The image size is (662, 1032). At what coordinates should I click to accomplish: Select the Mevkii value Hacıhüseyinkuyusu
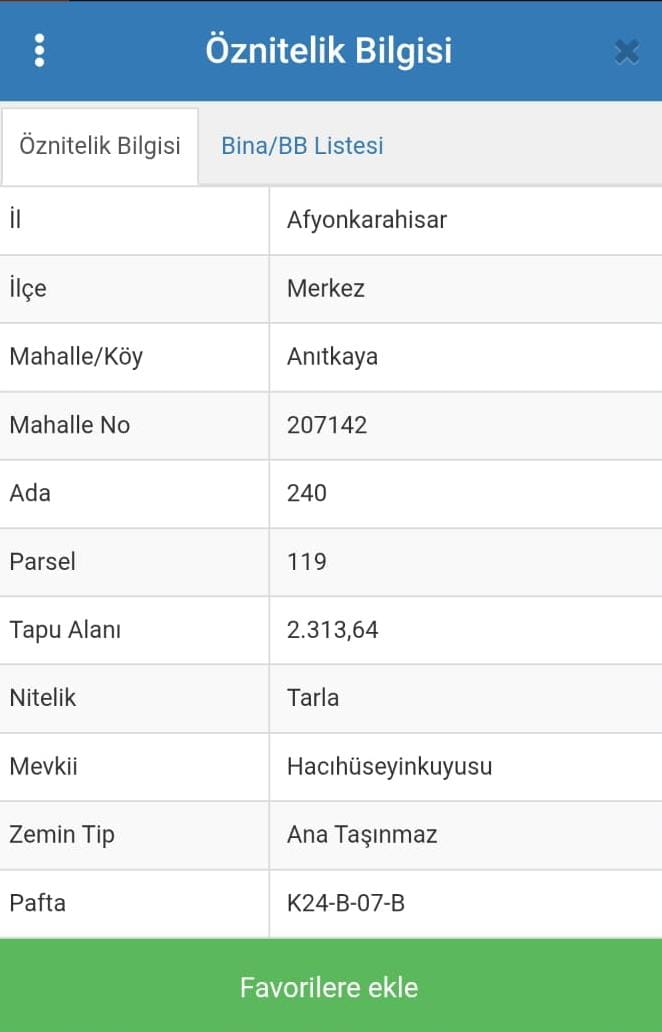pyautogui.click(x=390, y=767)
